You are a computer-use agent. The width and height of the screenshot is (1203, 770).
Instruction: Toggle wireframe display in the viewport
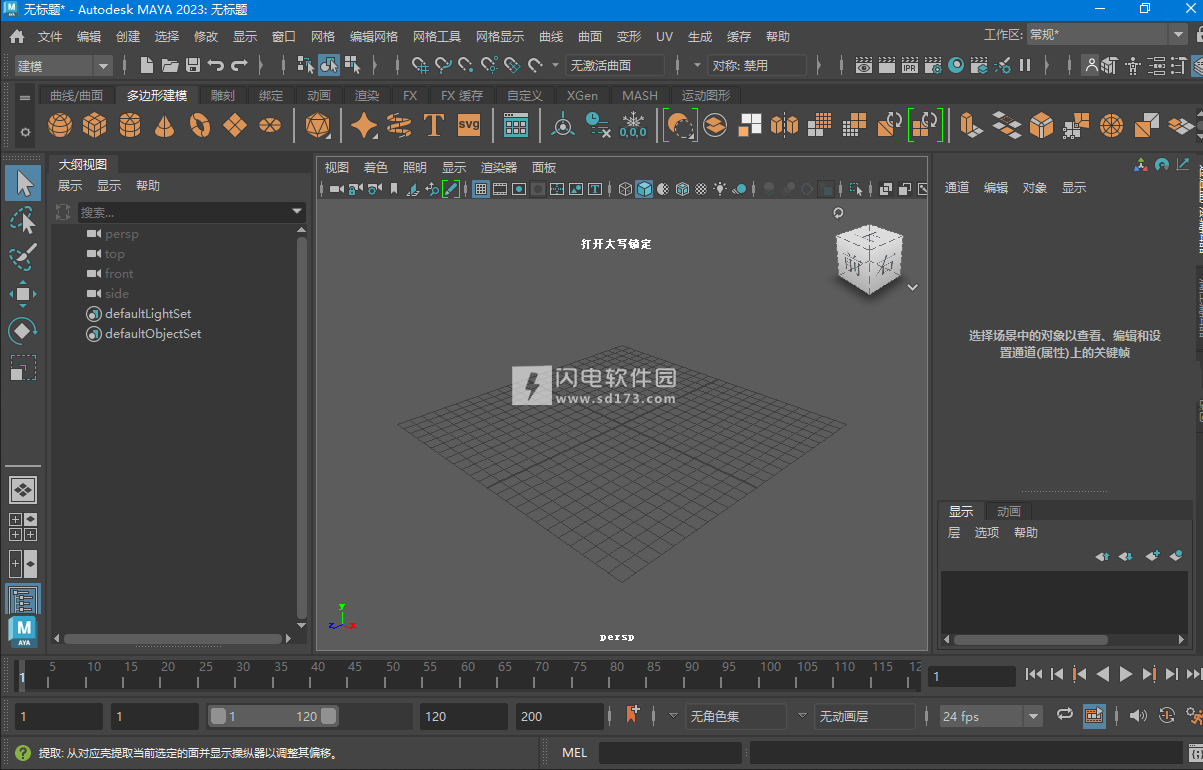[x=626, y=189]
